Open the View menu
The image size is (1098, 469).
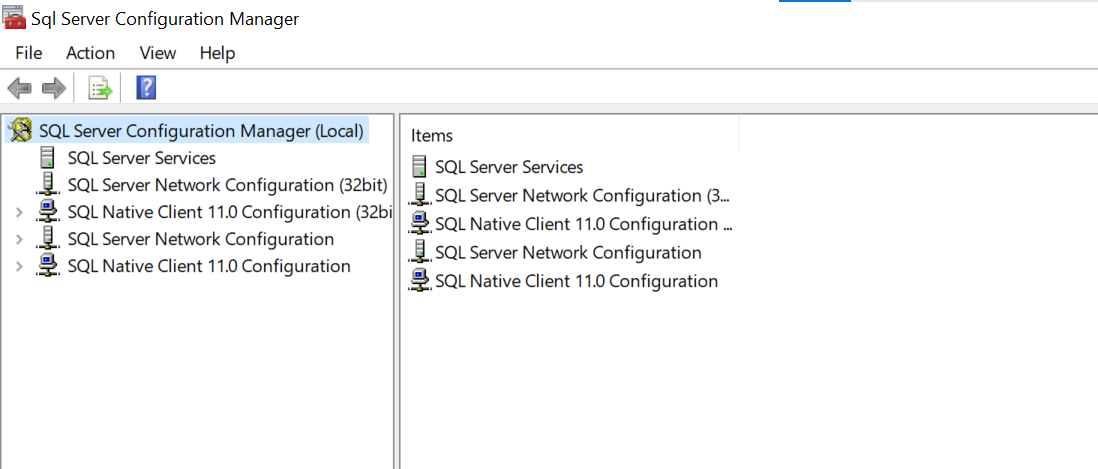[158, 53]
